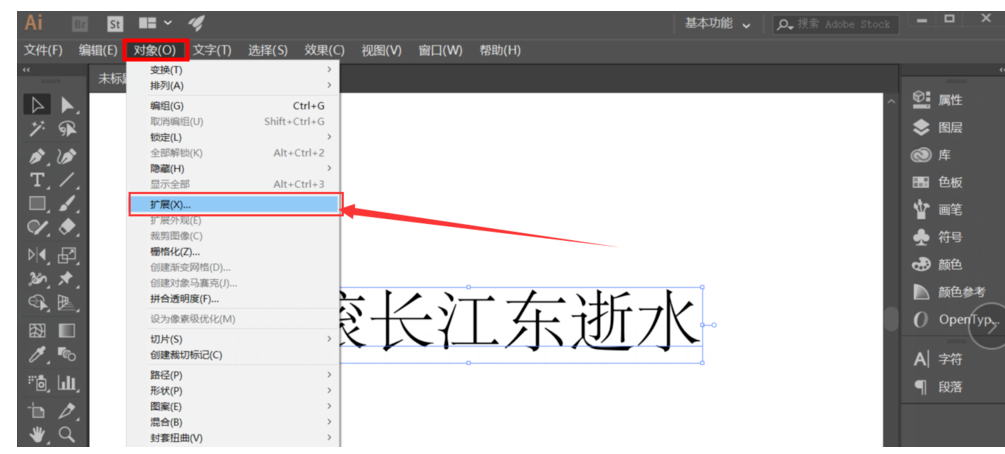The image size is (1005, 454).
Task: Open the 属性 (Properties) panel
Action: [938, 100]
